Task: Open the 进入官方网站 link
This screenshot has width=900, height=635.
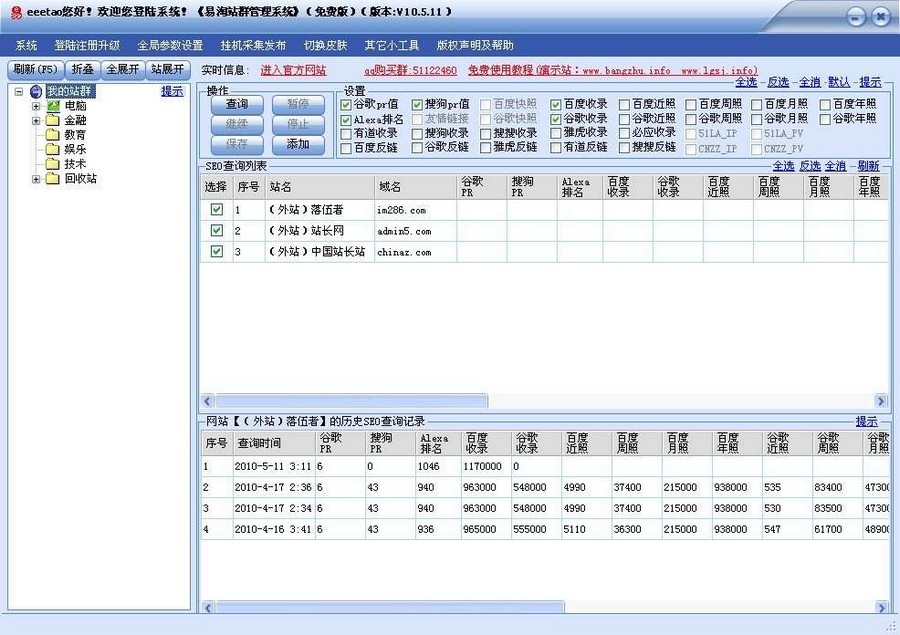Action: pos(293,71)
